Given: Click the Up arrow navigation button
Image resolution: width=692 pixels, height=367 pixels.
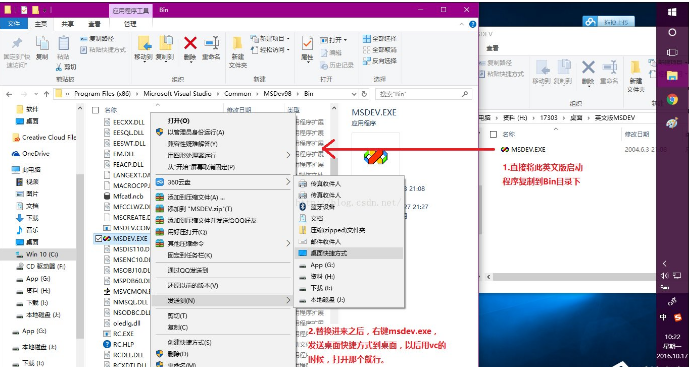Looking at the screenshot, I should pyautogui.click(x=46, y=94).
